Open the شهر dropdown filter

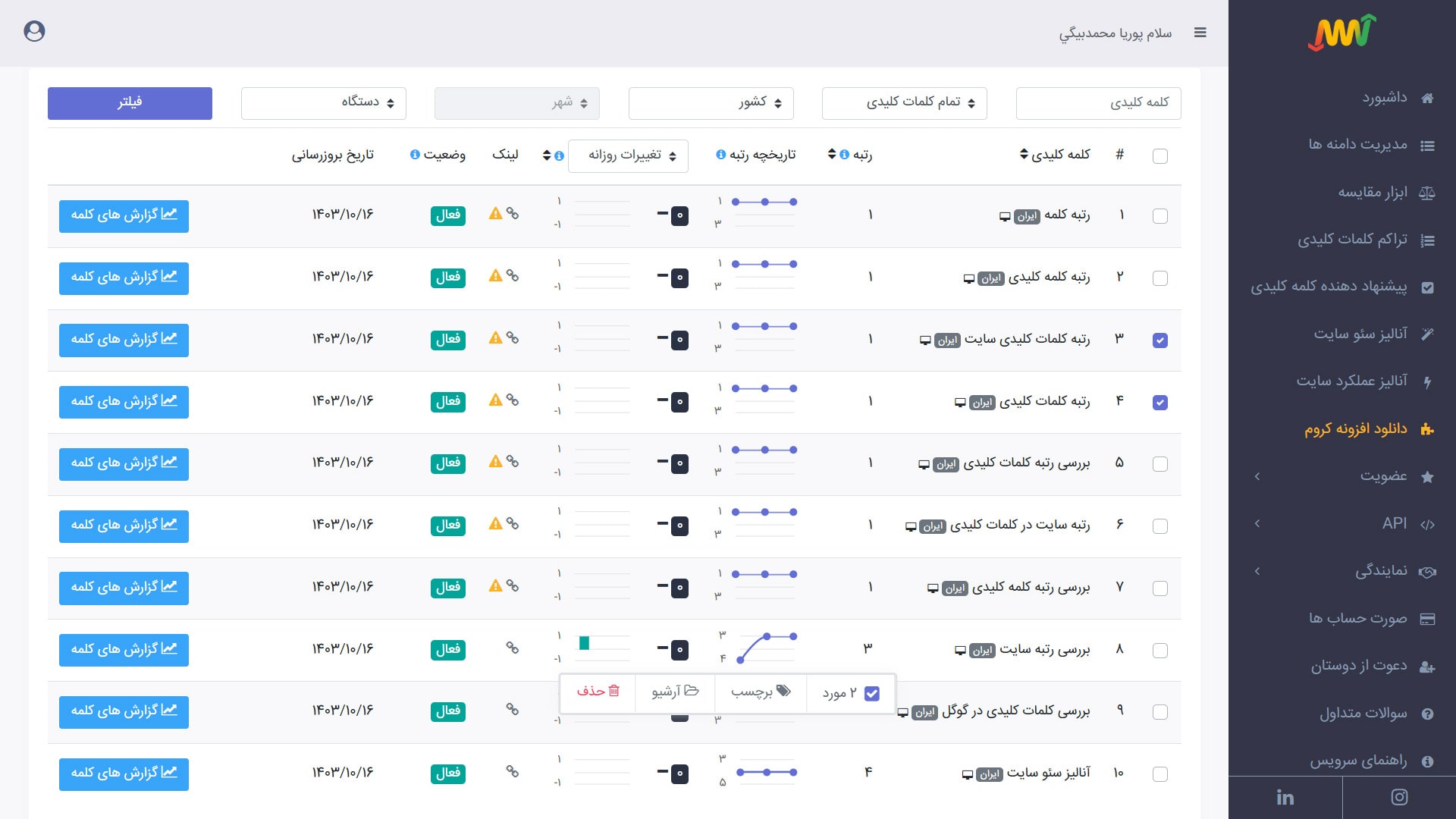(x=516, y=103)
